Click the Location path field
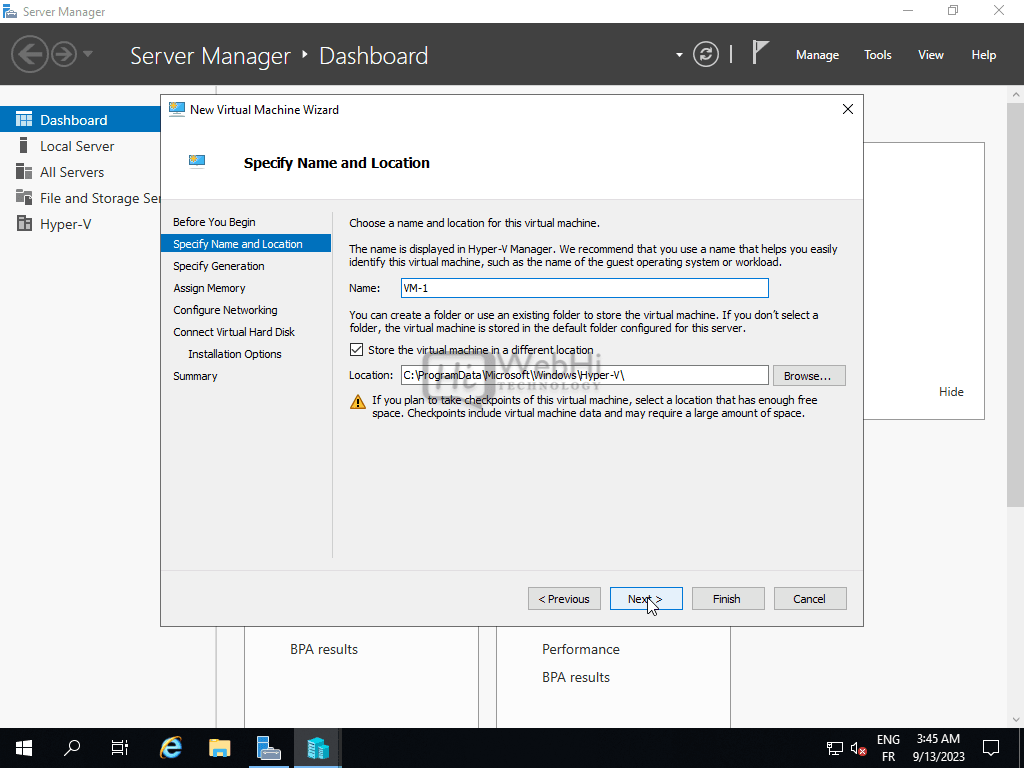The width and height of the screenshot is (1024, 768). pos(584,375)
